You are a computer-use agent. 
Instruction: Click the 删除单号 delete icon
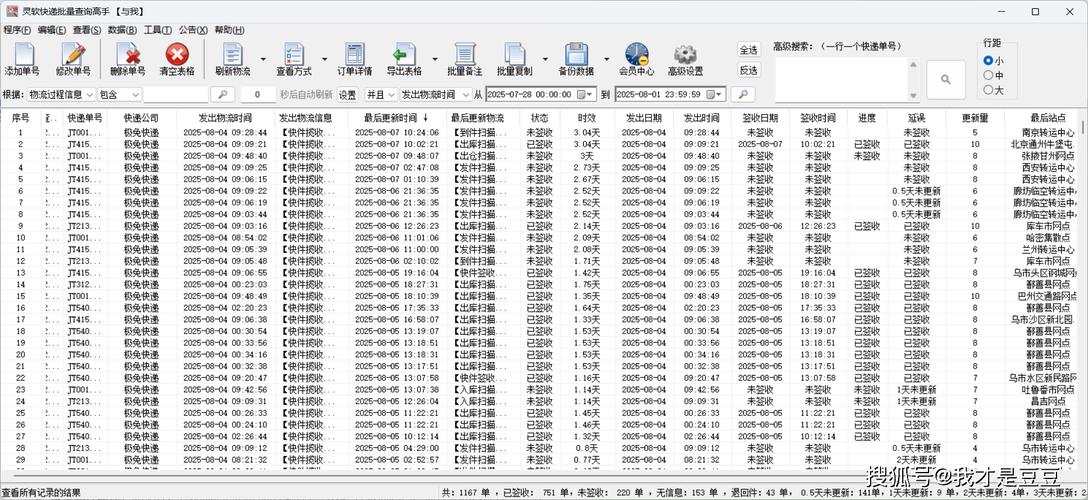point(128,55)
